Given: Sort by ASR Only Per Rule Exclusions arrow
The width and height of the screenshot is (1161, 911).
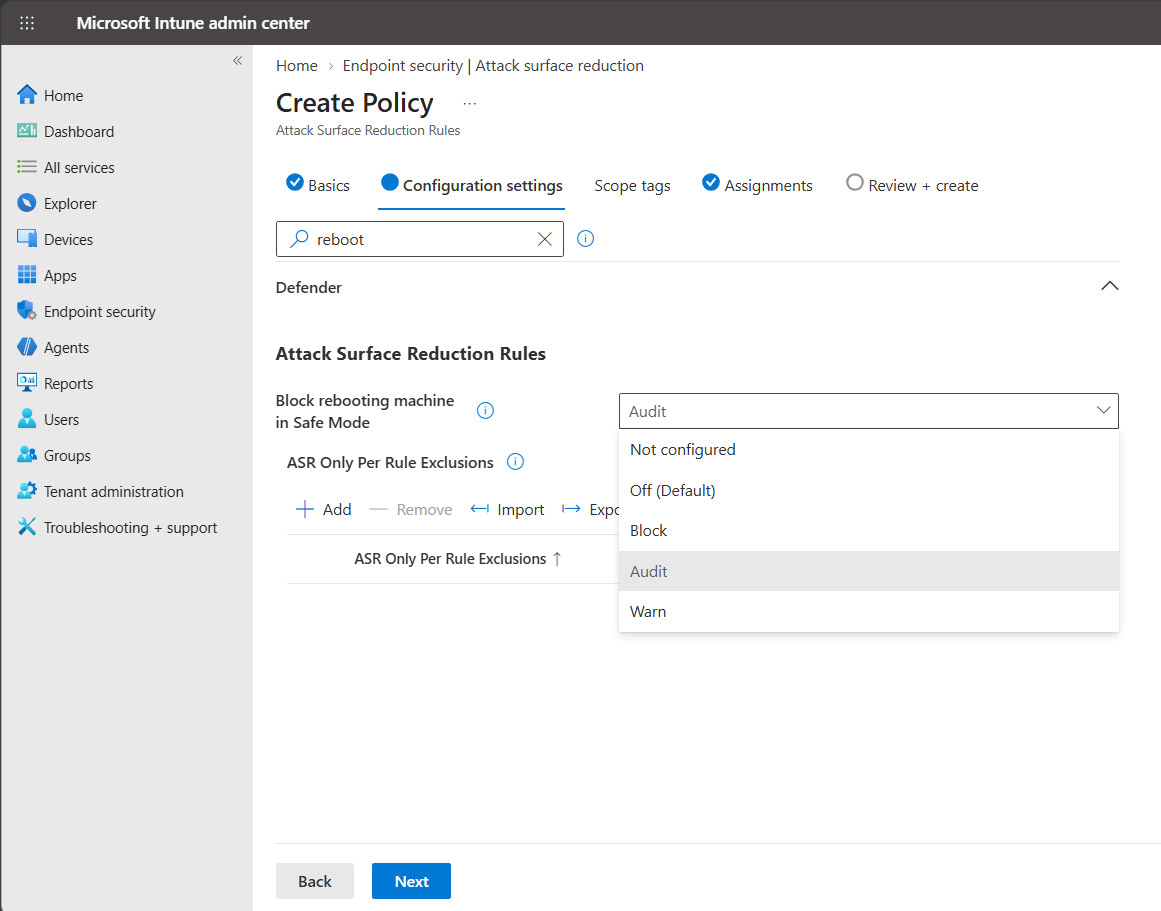Looking at the screenshot, I should click(x=557, y=558).
